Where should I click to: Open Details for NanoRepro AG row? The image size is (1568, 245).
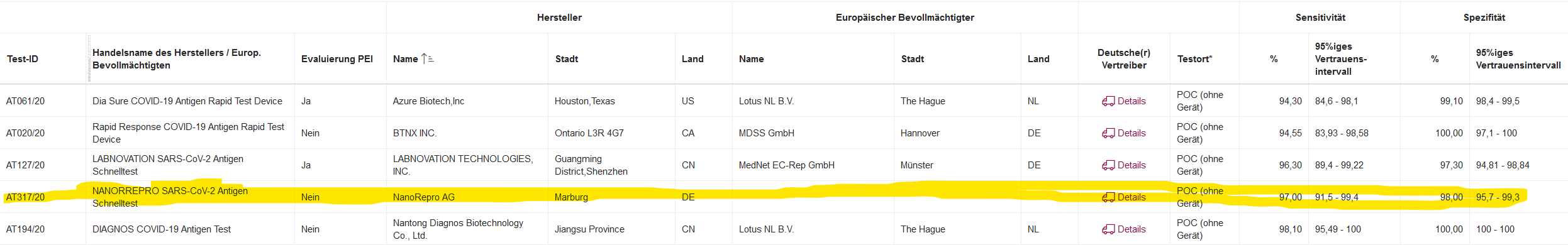(x=1123, y=197)
